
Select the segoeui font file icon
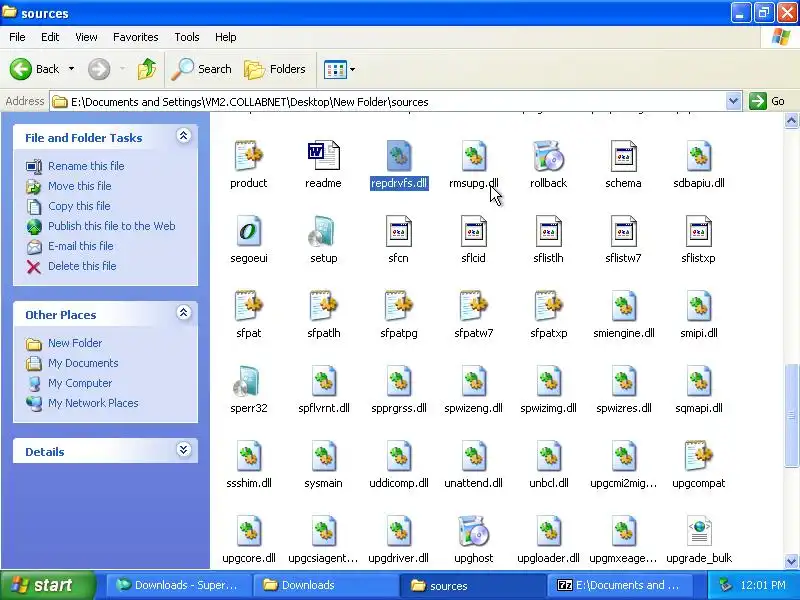tap(248, 231)
